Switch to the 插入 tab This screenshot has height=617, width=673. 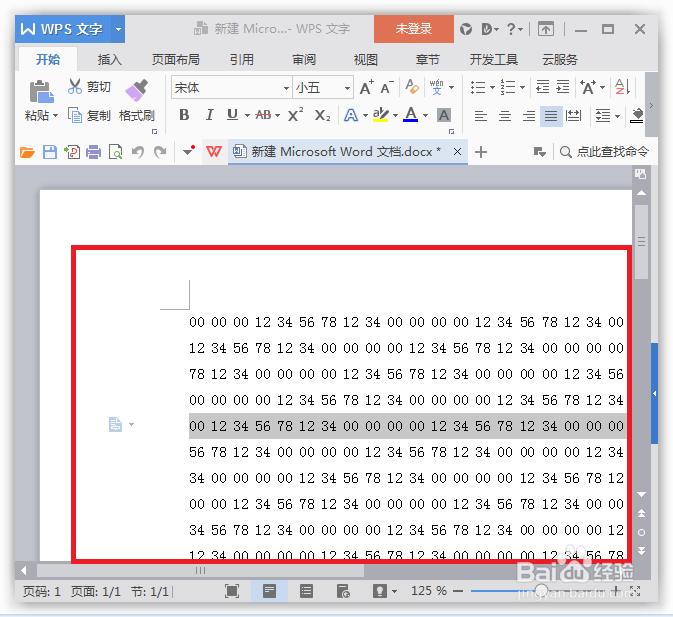click(109, 59)
